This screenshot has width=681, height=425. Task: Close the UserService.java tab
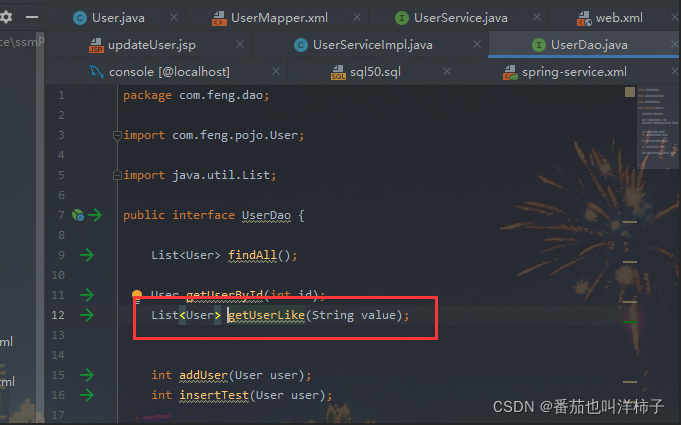[537, 17]
